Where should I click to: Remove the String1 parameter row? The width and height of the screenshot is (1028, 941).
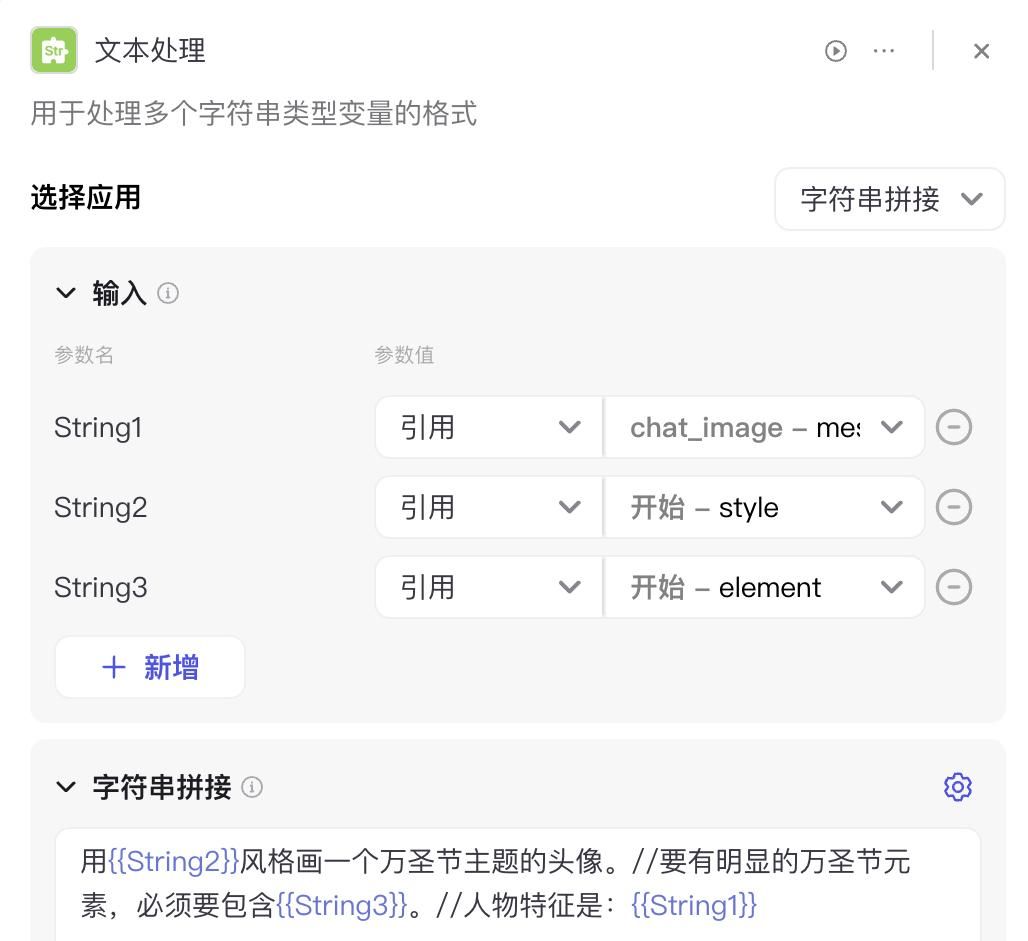(x=954, y=428)
